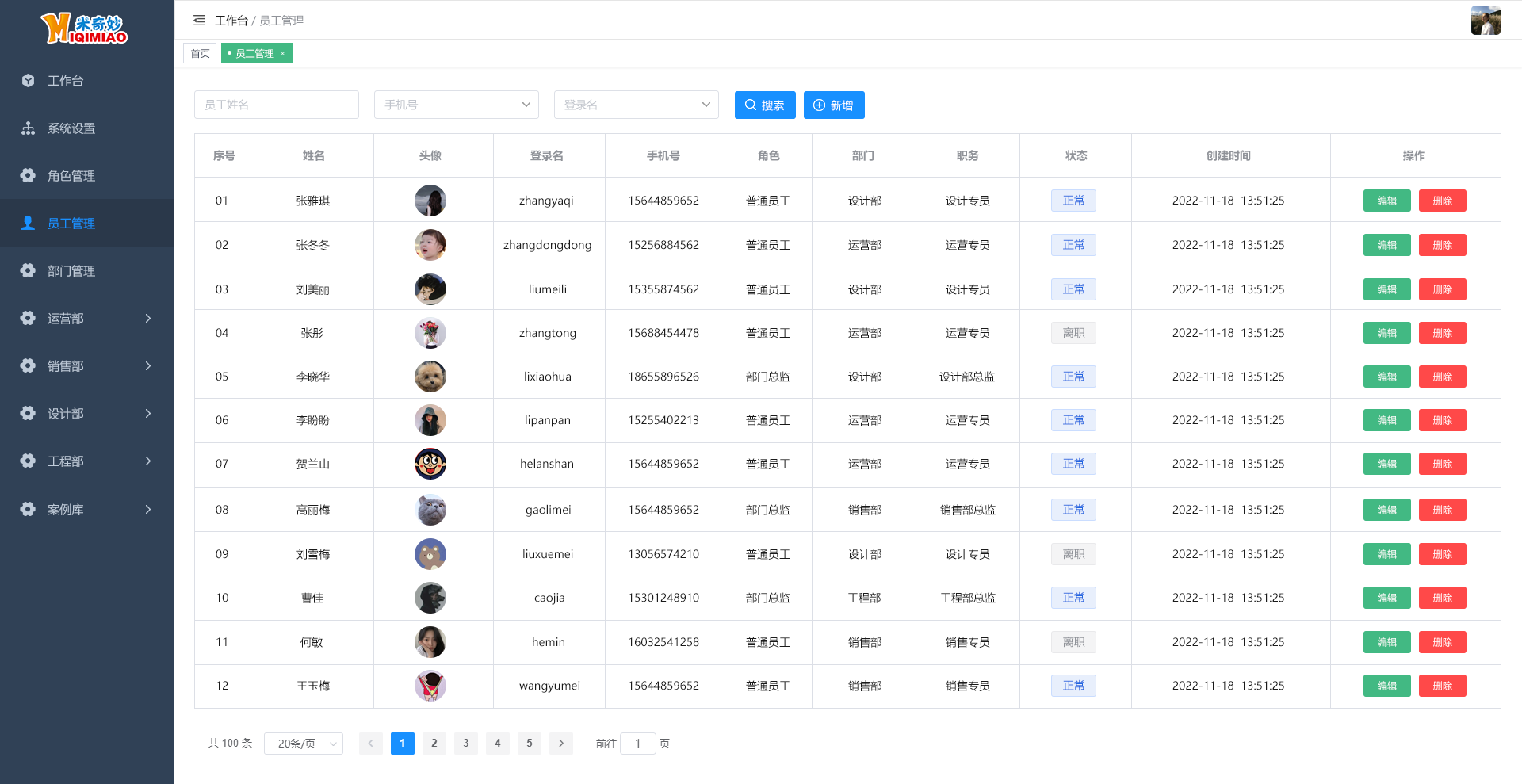The height and width of the screenshot is (784, 1522).
Task: Go to page 5
Action: (530, 744)
